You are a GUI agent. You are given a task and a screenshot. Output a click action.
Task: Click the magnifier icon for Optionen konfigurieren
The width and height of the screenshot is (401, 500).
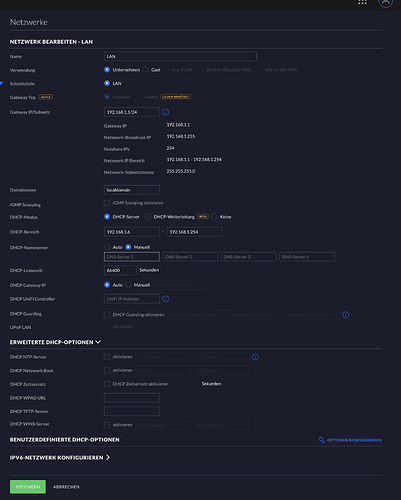point(322,440)
